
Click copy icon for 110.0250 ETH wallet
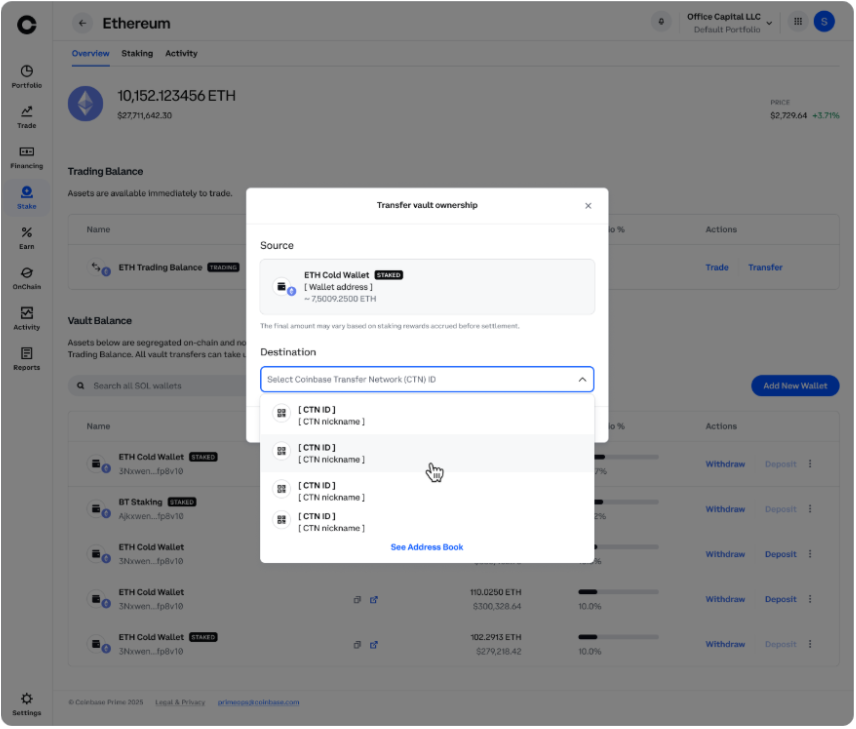[x=357, y=600]
